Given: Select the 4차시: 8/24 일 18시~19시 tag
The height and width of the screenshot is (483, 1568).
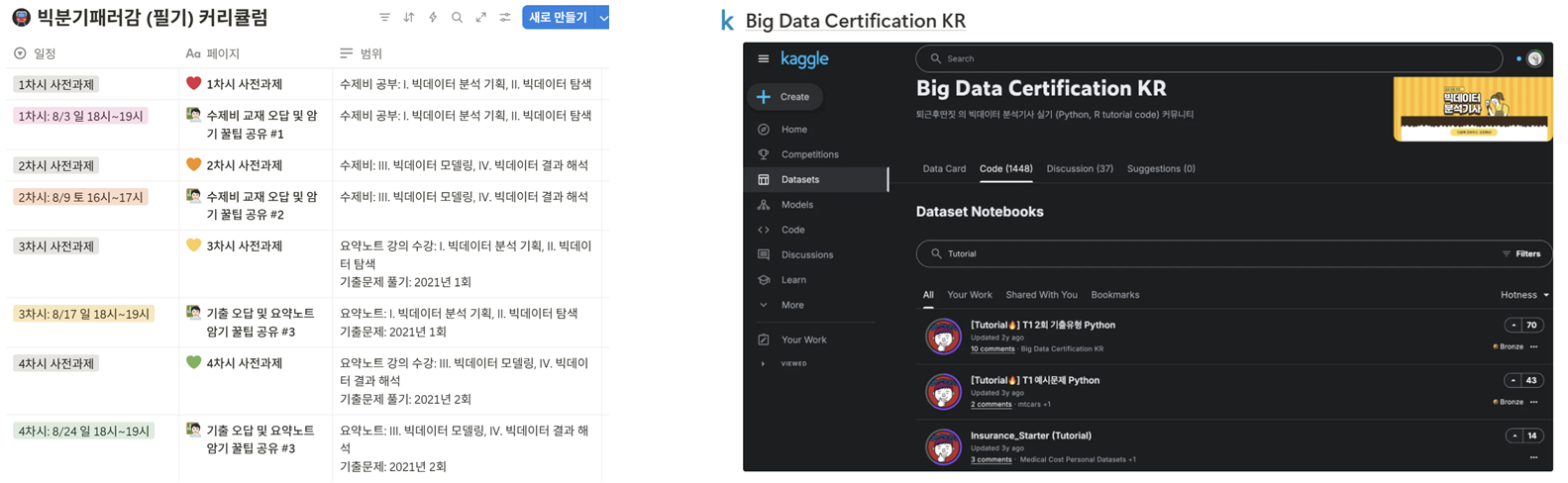Looking at the screenshot, I should pos(84,431).
